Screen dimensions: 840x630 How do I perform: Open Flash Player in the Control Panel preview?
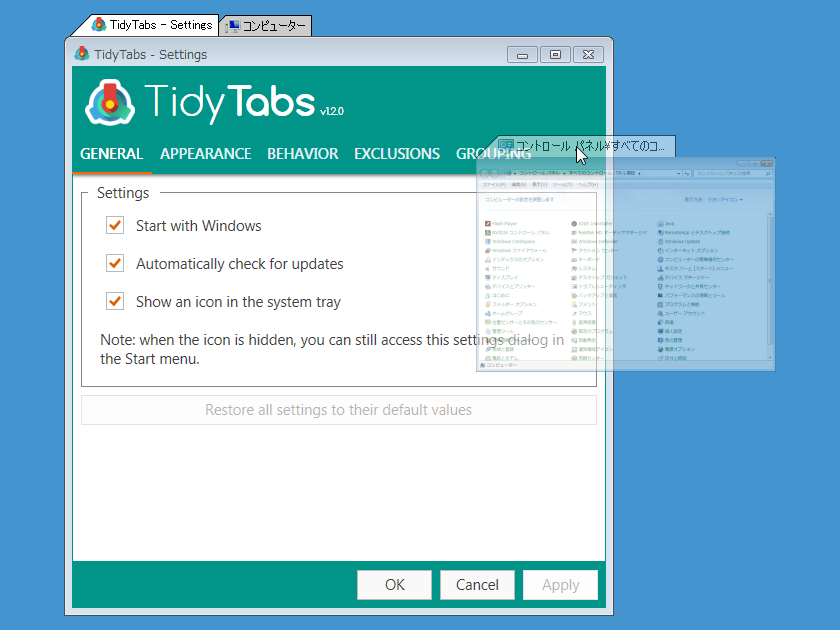pos(501,223)
